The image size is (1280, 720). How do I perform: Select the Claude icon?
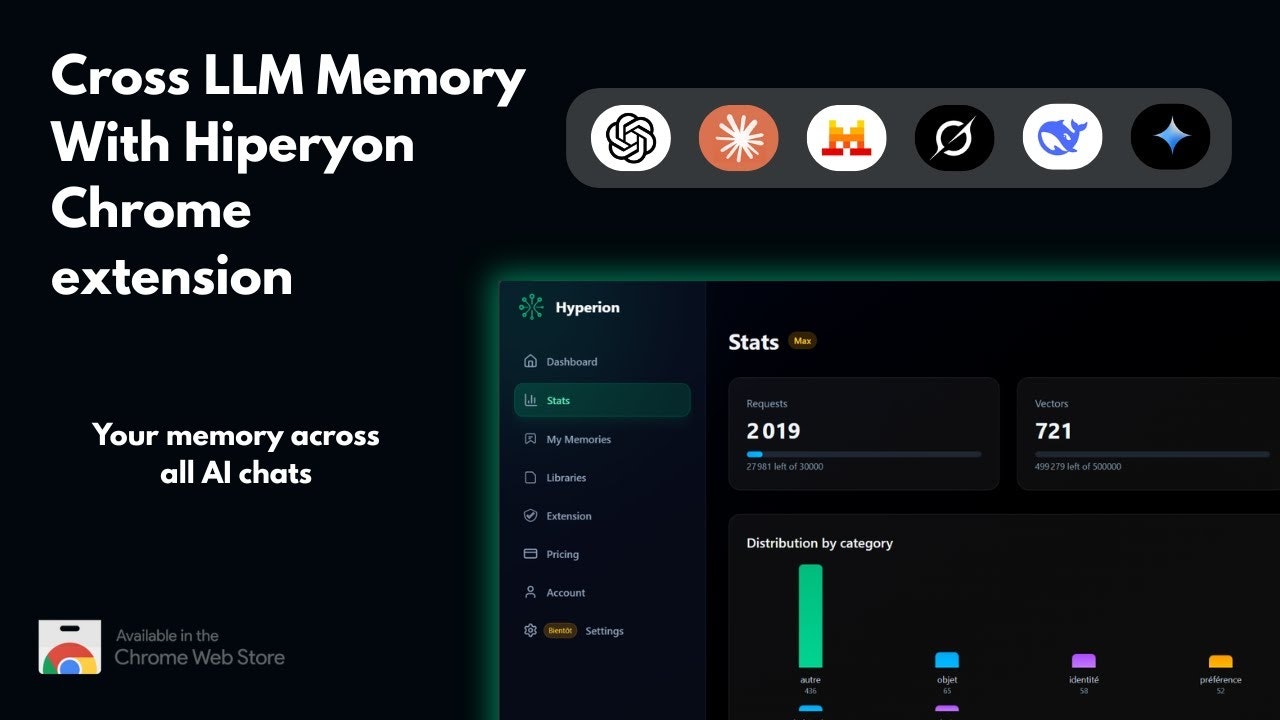pyautogui.click(x=738, y=137)
